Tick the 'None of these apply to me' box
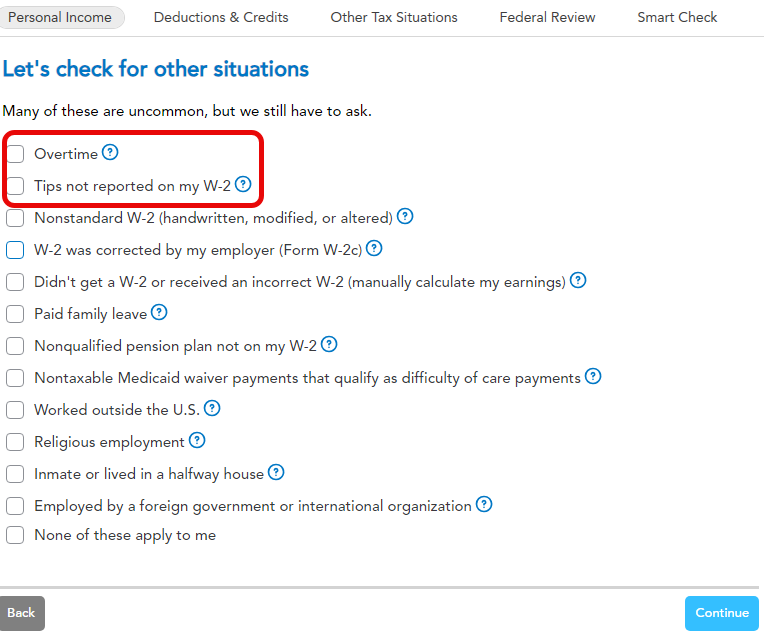764x640 pixels. 15,535
